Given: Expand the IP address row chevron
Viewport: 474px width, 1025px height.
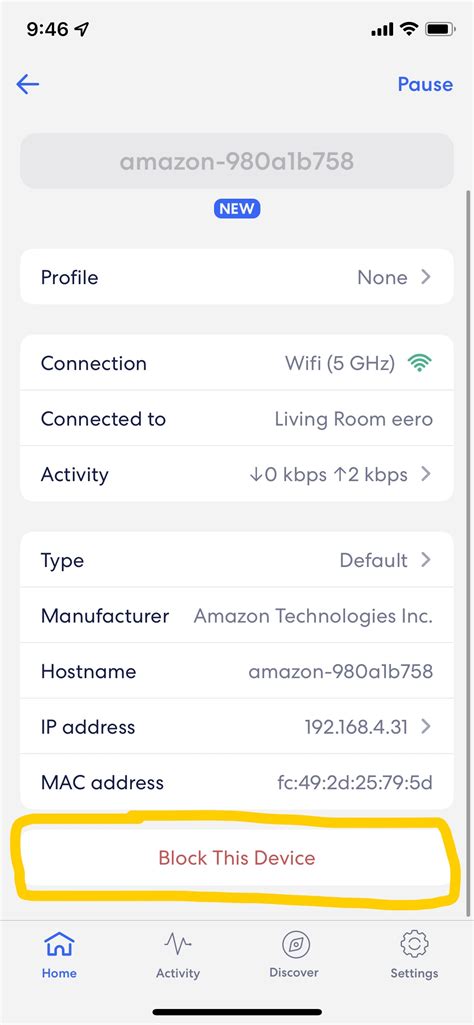Looking at the screenshot, I should point(426,726).
